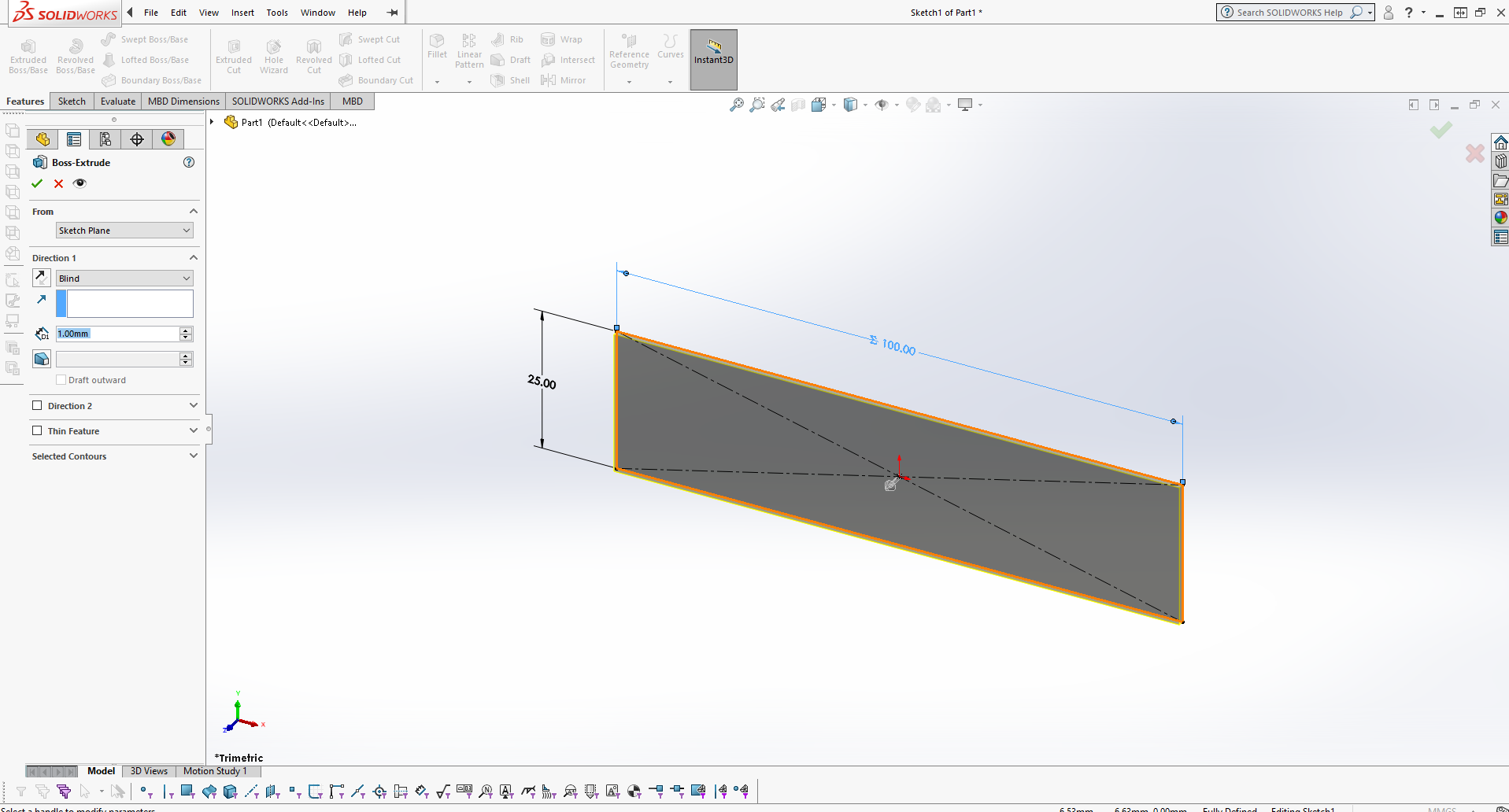The height and width of the screenshot is (812, 1509).
Task: Pin the menu bar
Action: click(392, 13)
